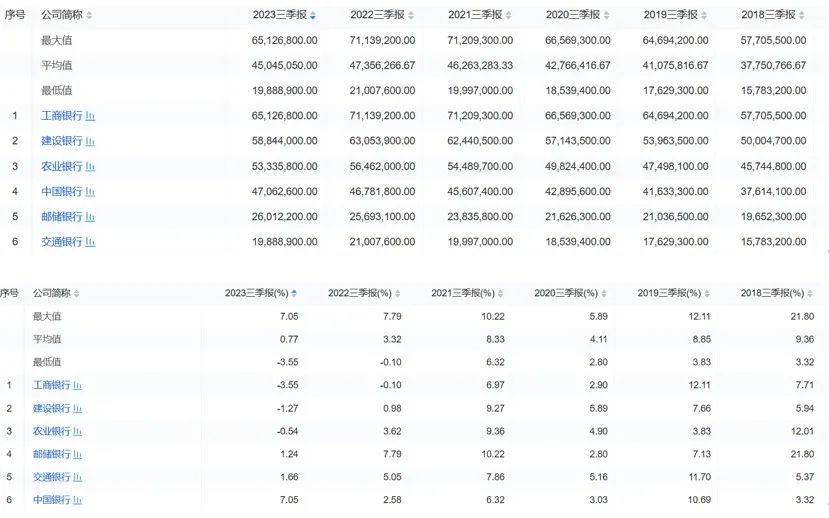
Task: Select cell 58,844,000.00
Action: click(x=284, y=141)
